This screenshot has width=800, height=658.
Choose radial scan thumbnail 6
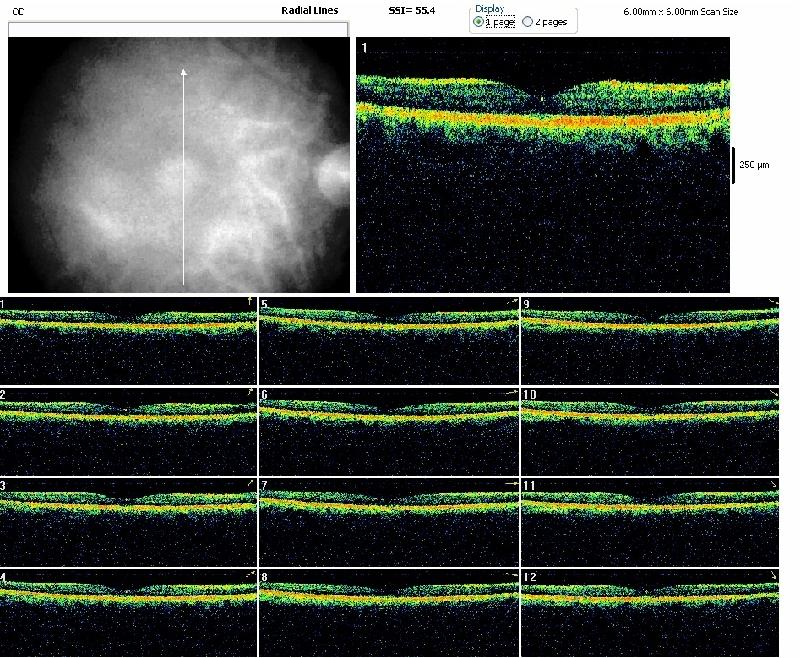389,432
